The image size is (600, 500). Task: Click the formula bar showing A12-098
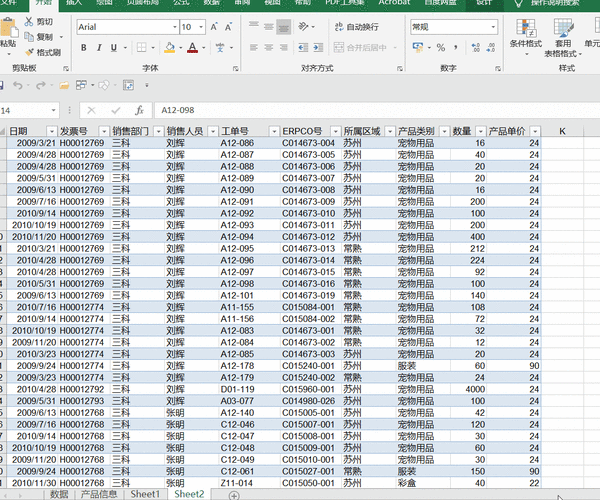[x=377, y=110]
